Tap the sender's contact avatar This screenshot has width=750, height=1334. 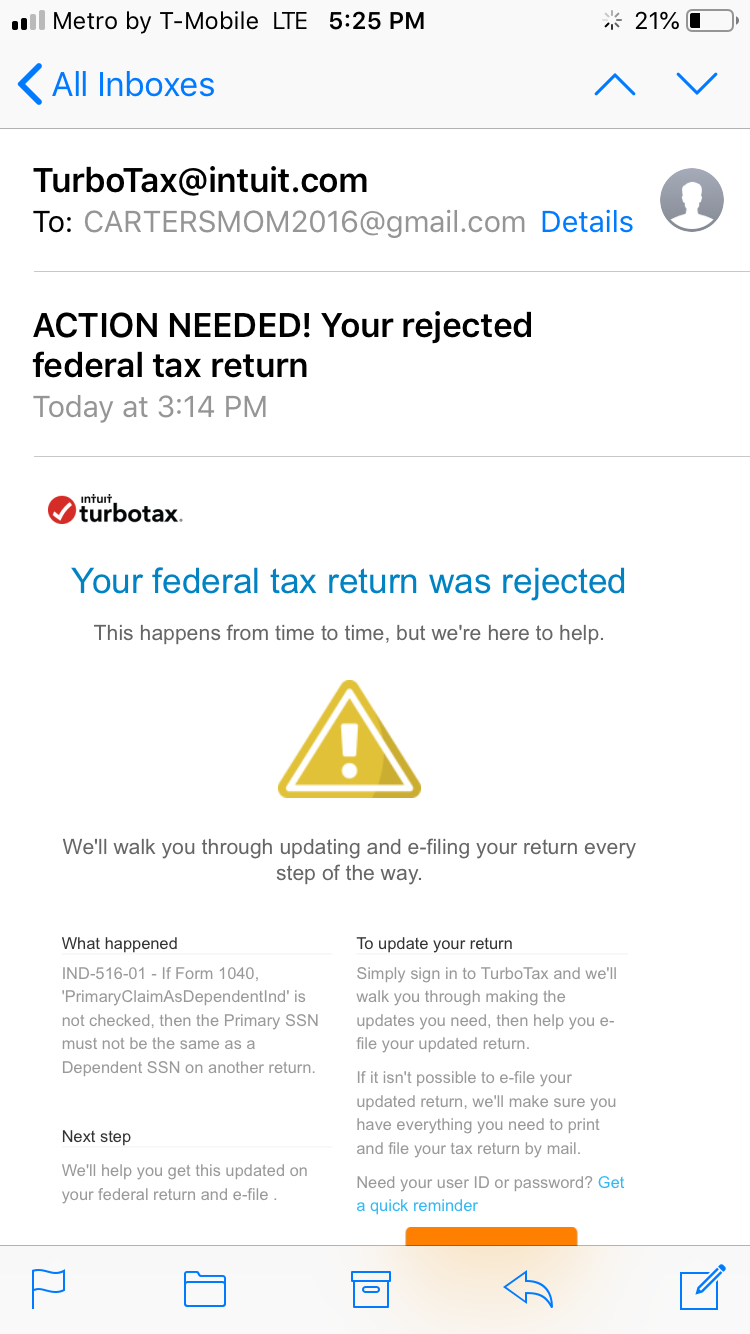pyautogui.click(x=691, y=200)
